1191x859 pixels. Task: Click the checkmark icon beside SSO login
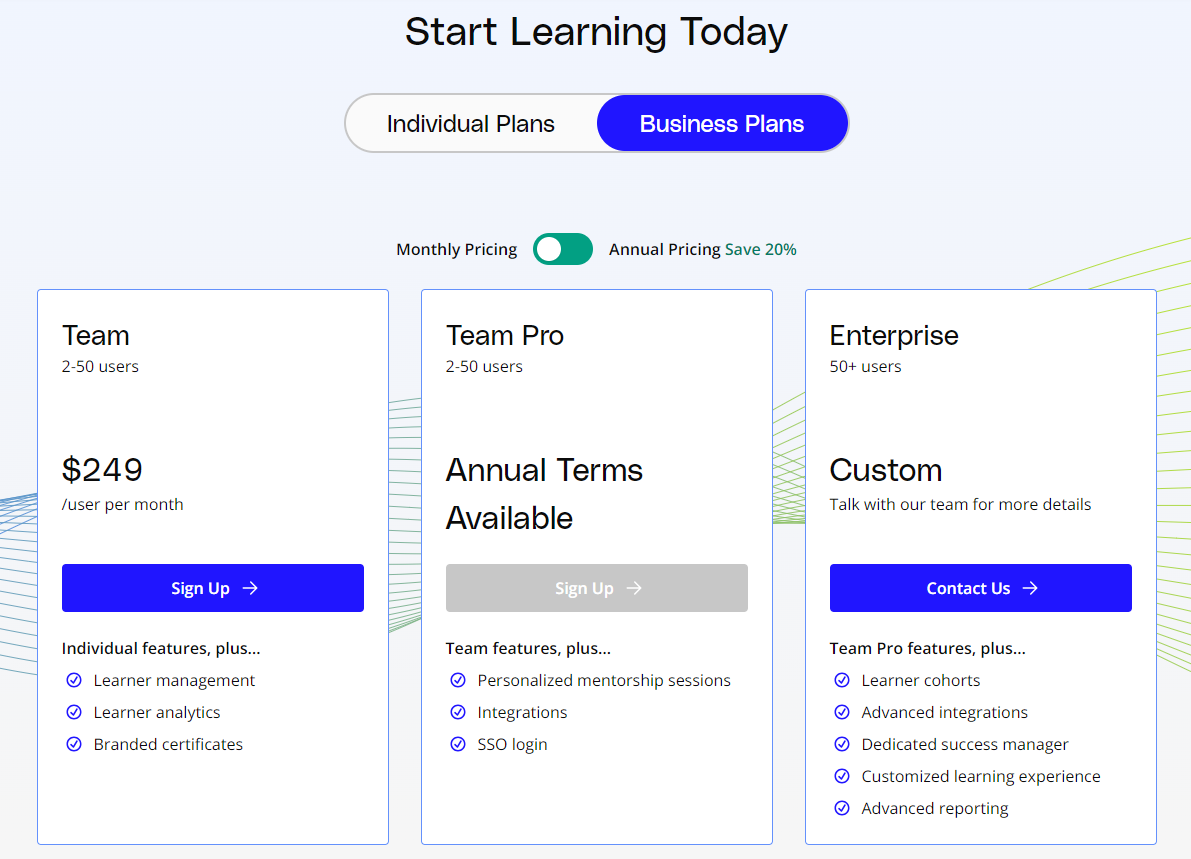pyautogui.click(x=458, y=744)
